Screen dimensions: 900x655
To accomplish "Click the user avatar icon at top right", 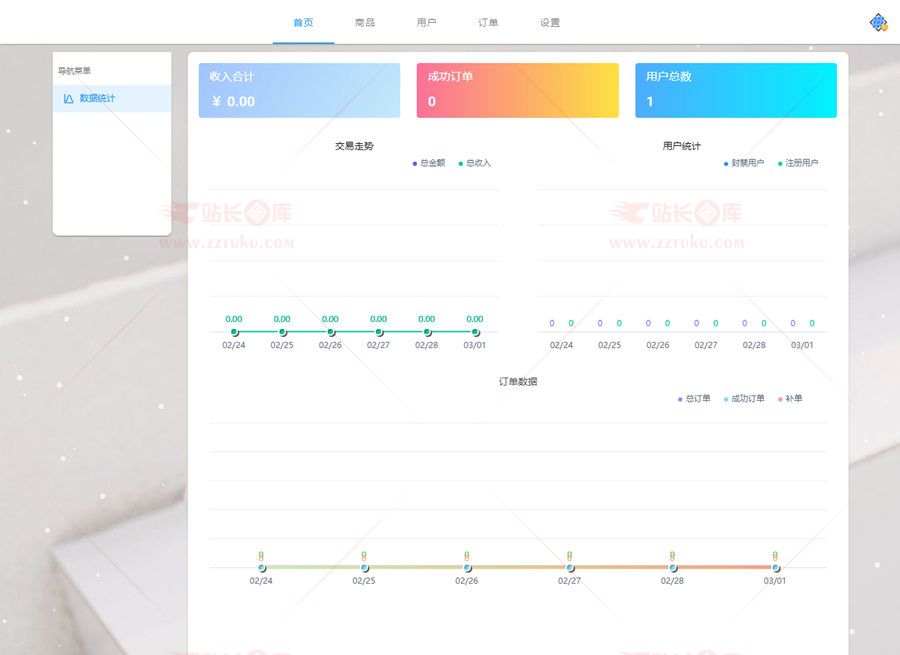I will (878, 22).
